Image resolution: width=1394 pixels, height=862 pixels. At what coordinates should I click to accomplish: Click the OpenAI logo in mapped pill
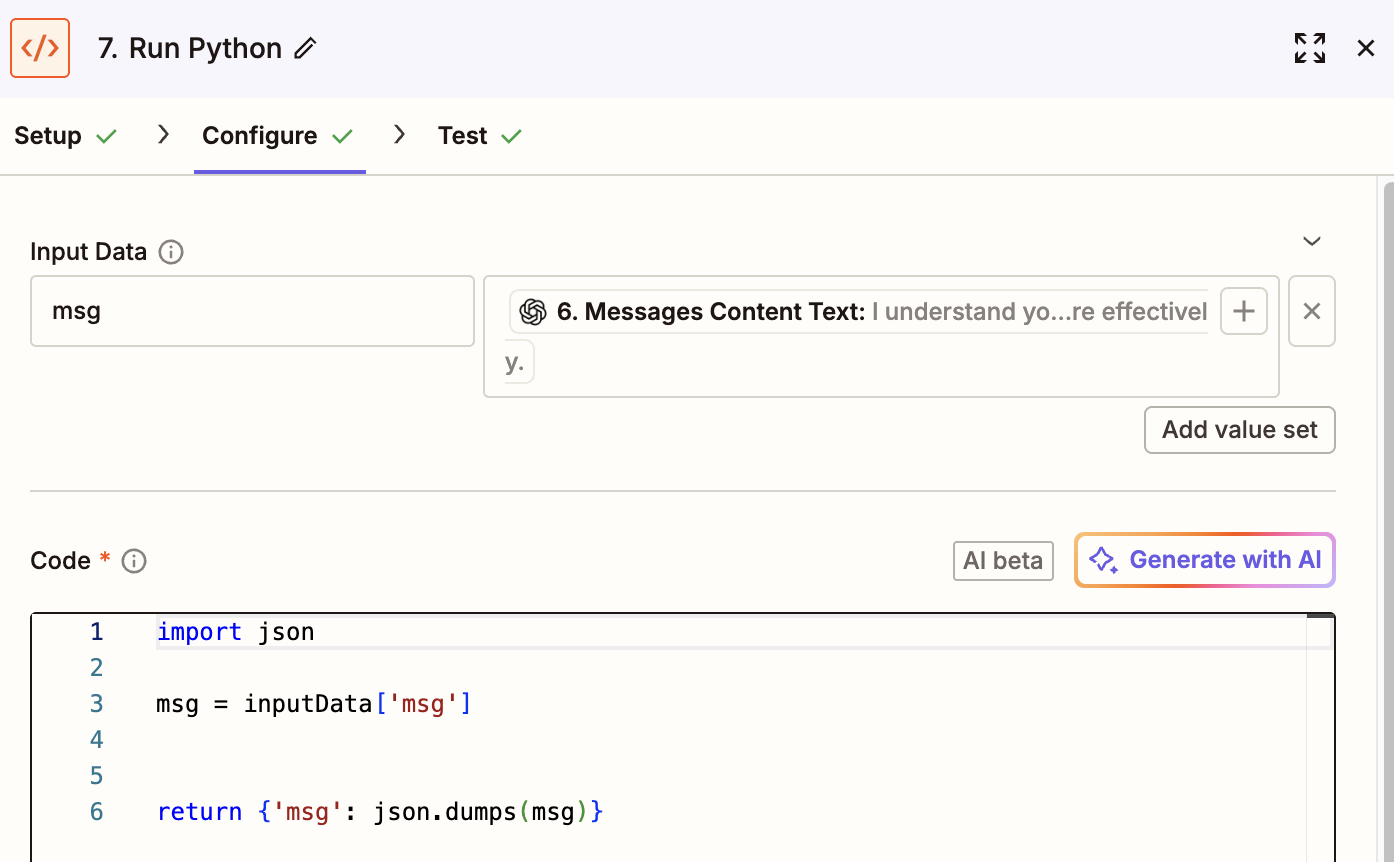pyautogui.click(x=533, y=312)
